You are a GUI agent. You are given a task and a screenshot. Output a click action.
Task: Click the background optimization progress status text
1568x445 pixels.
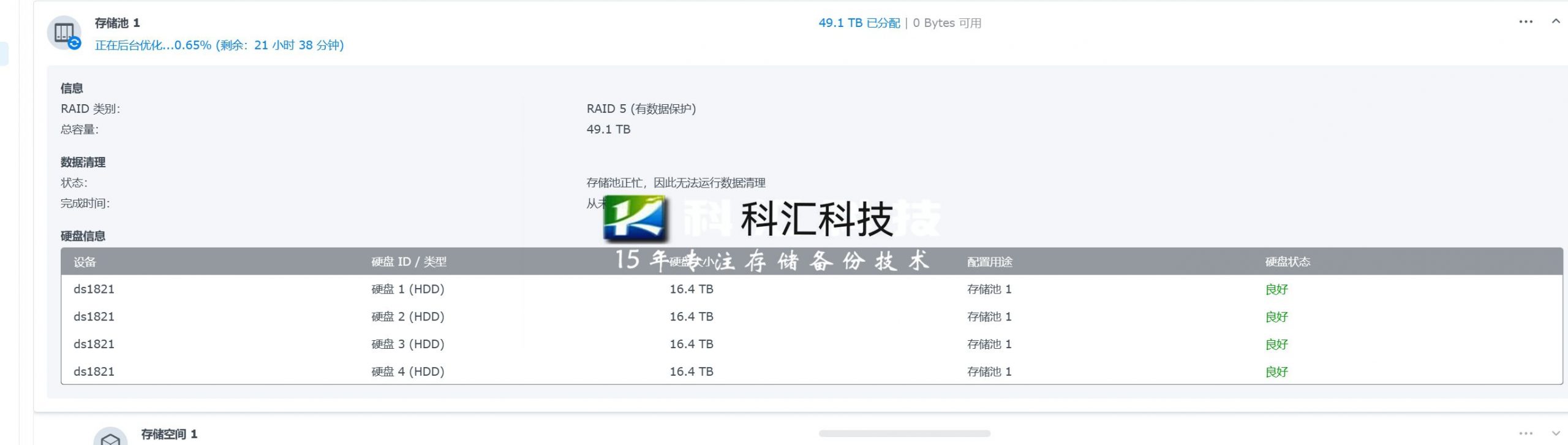[x=219, y=45]
